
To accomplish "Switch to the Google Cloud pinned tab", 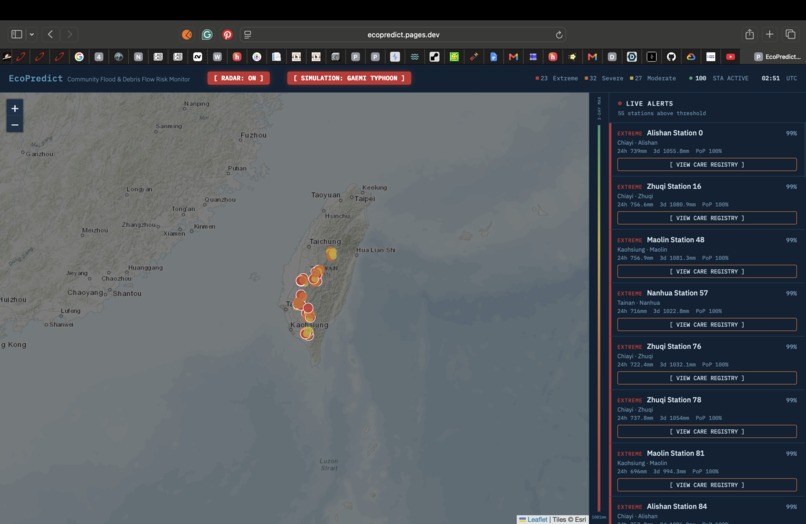I will (691, 57).
